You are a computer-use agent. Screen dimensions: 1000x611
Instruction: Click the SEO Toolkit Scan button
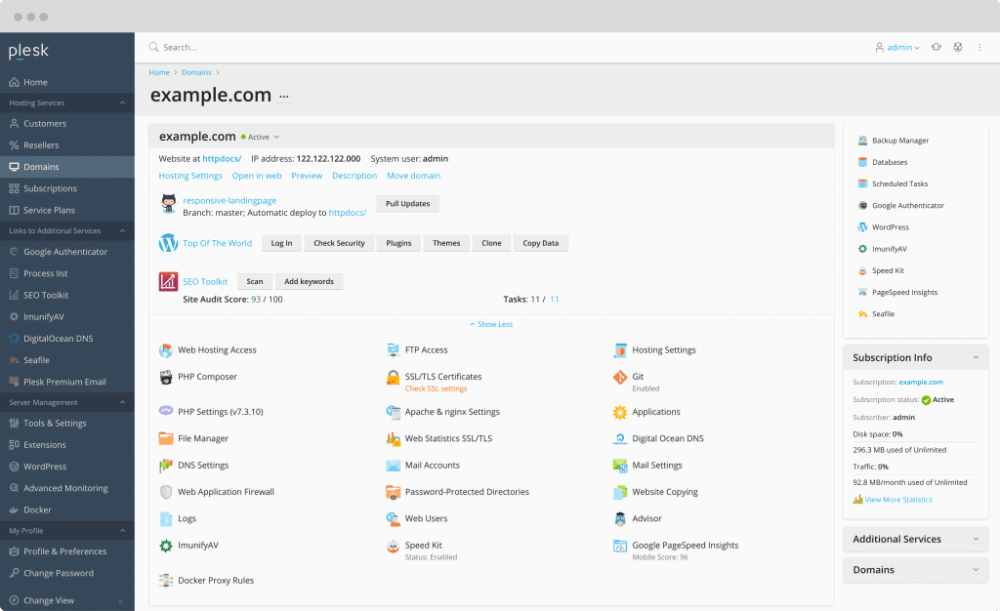click(x=254, y=281)
